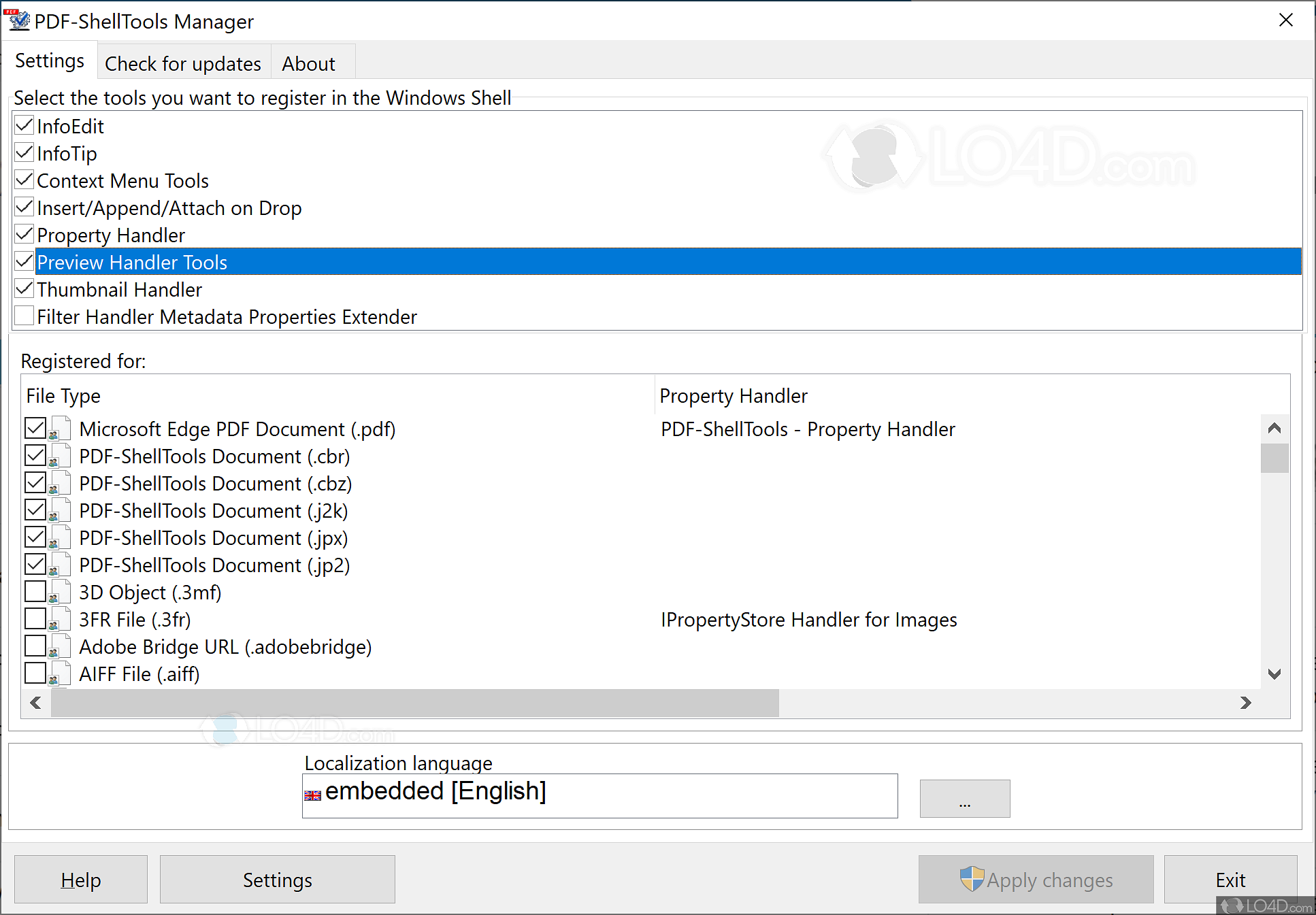Click the document icon next to 3D Object (.3mf)
The height and width of the screenshot is (915, 1316).
point(60,591)
